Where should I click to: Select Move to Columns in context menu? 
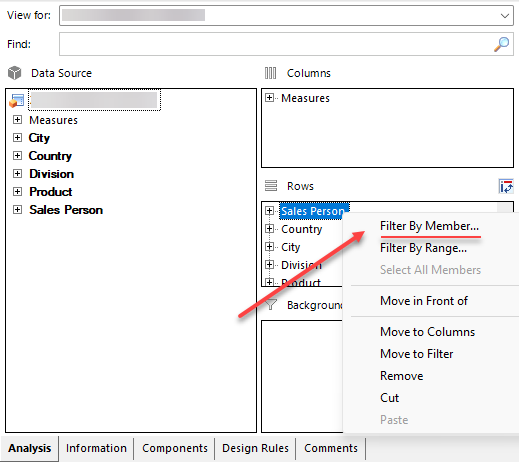point(428,332)
